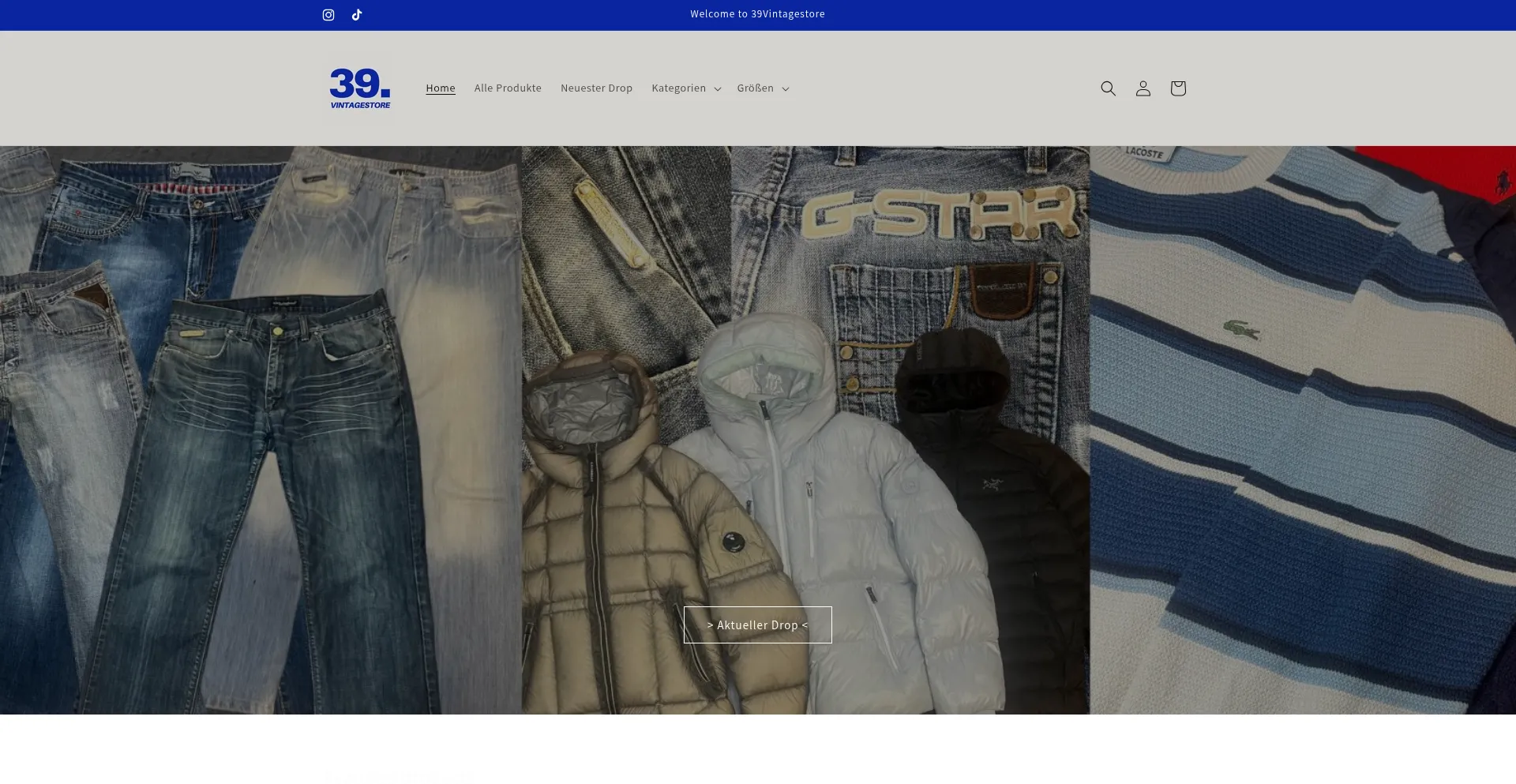1516x784 pixels.
Task: Go to the Home menu item
Action: coord(441,88)
